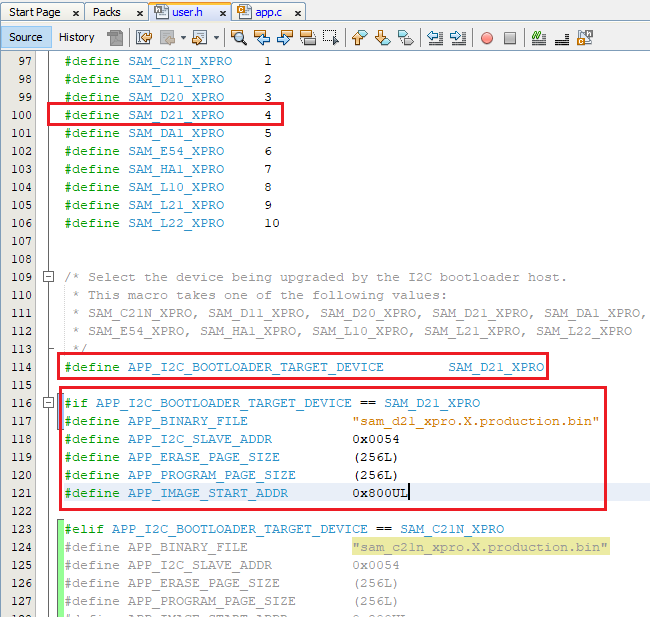Image resolution: width=650 pixels, height=617 pixels.
Task: Open the Back history dropdown arrow
Action: [183, 38]
